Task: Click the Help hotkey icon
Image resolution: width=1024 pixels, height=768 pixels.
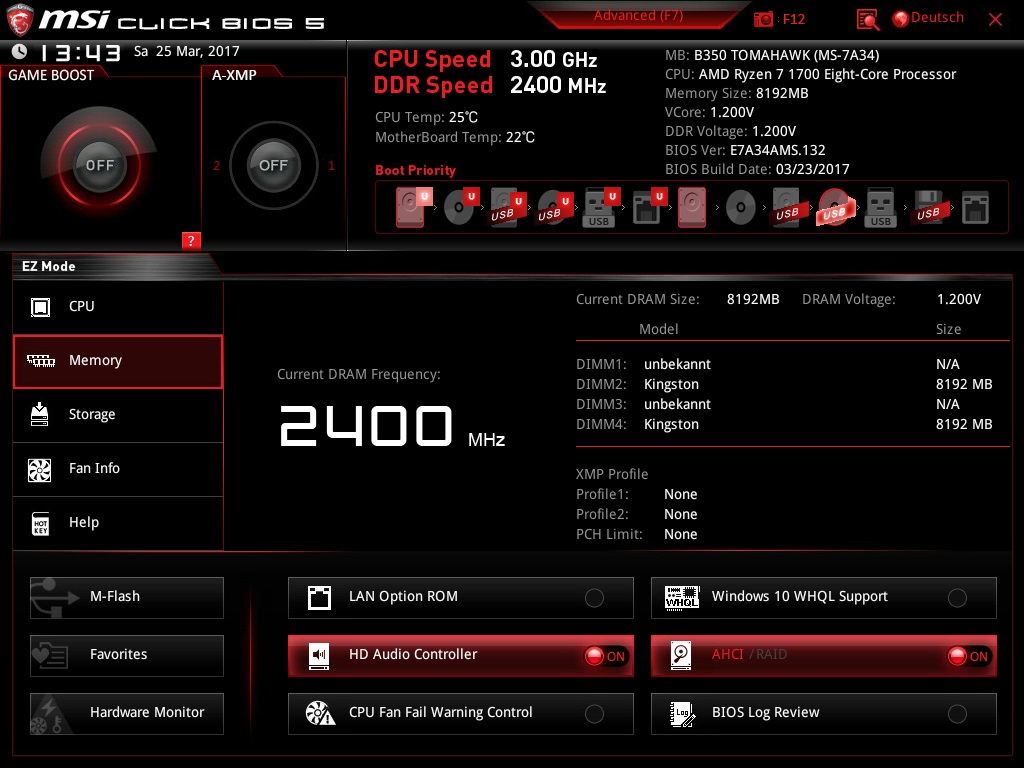Action: pyautogui.click(x=40, y=523)
